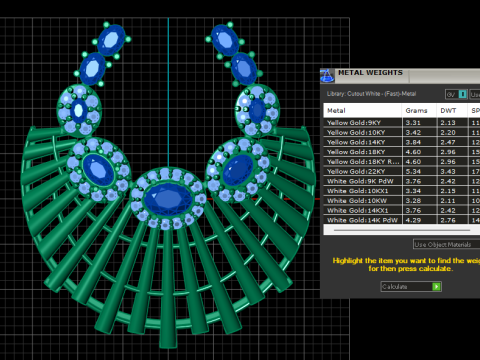Image resolution: width=480 pixels, height=360 pixels.
Task: Toggle the G/ teal switch
Action: 463,94
